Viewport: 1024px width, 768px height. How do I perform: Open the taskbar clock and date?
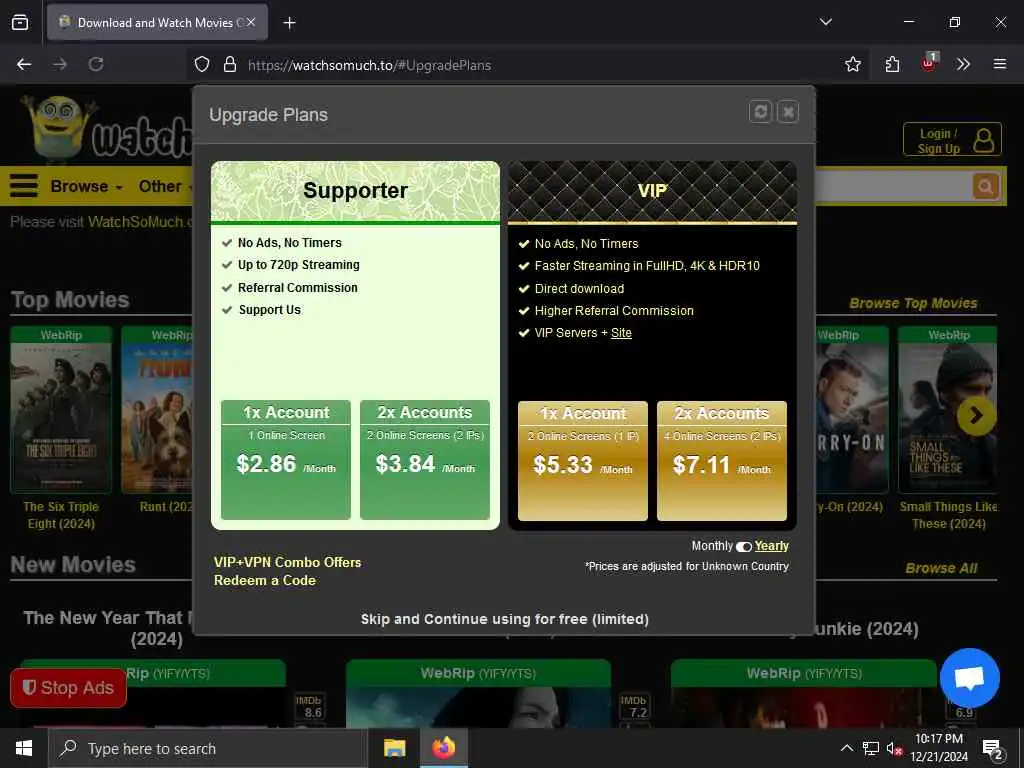coord(939,748)
